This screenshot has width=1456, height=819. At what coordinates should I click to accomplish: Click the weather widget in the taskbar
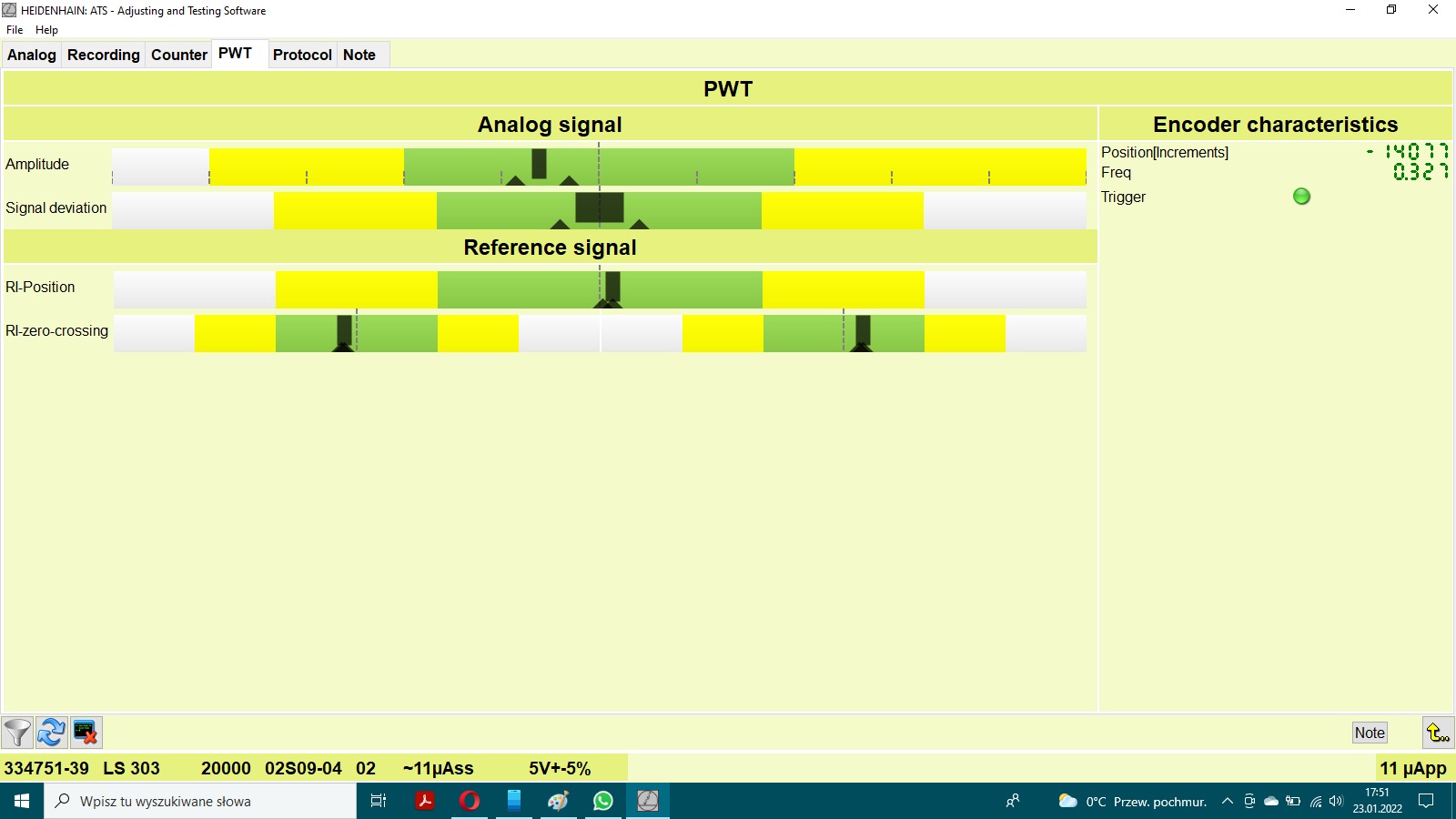[x=1132, y=801]
